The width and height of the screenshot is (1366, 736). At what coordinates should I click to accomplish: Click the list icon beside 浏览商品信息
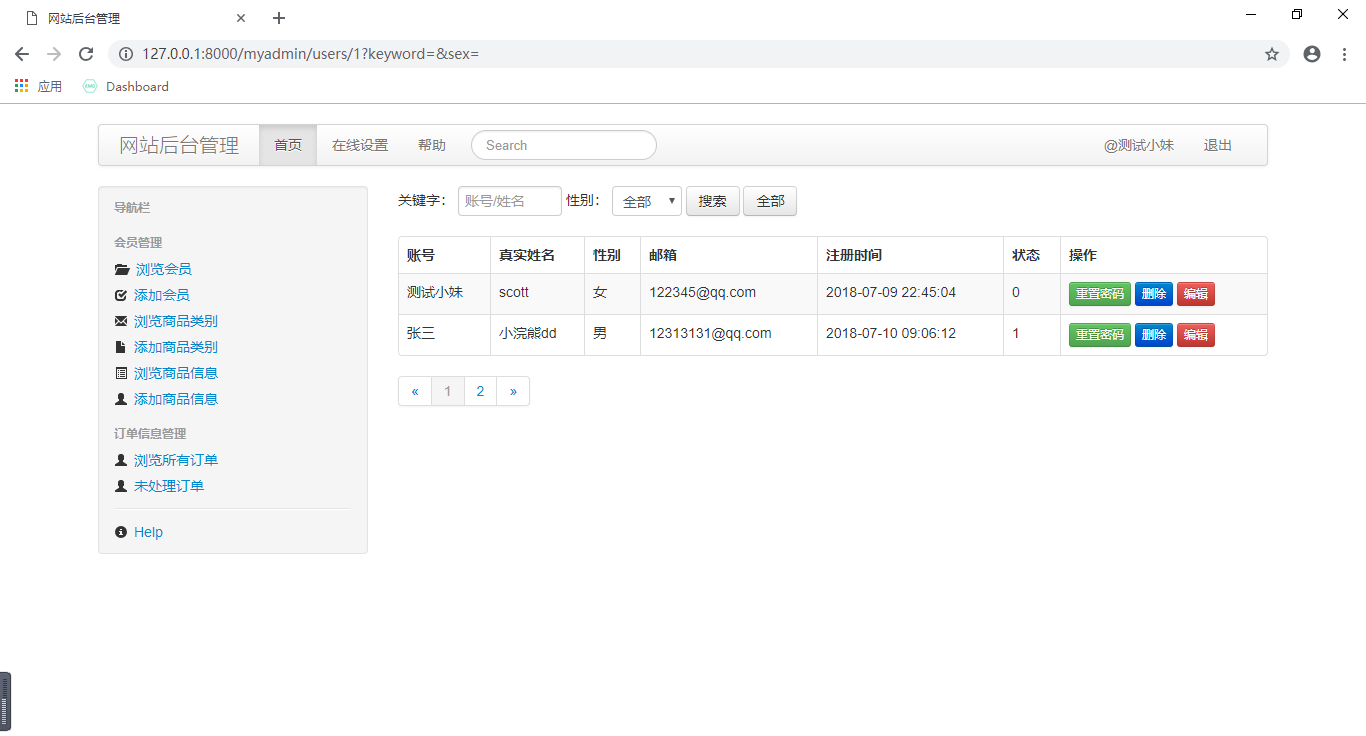(x=121, y=374)
